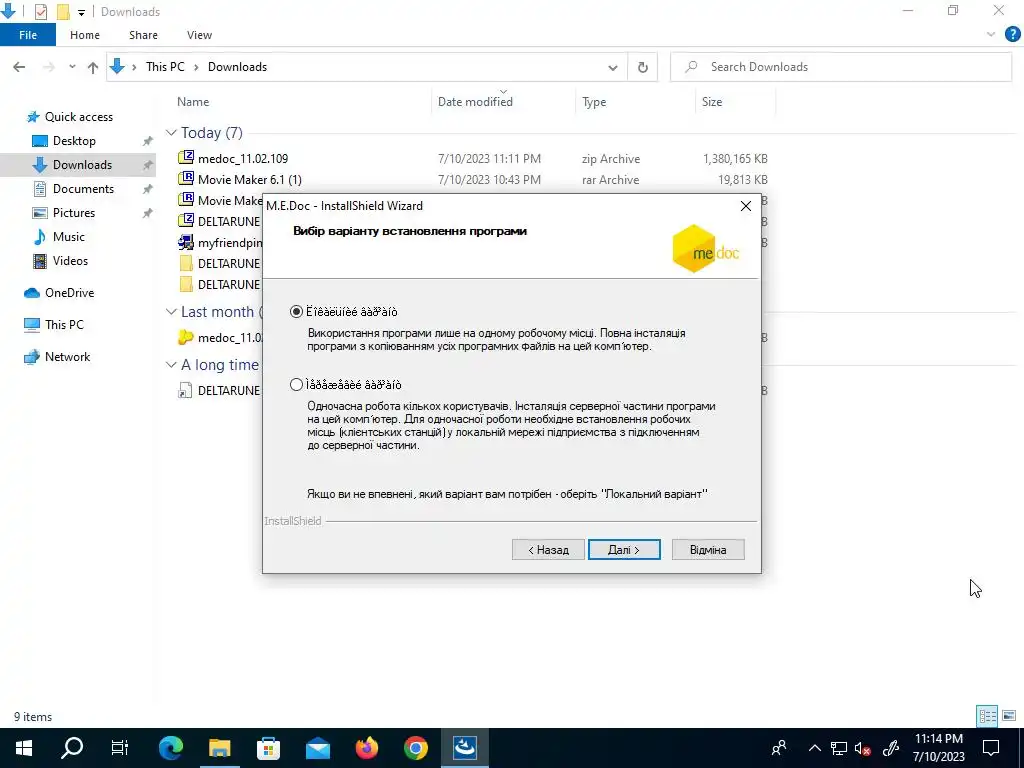The image size is (1024, 768).
Task: Open File Explorer from the taskbar
Action: click(220, 748)
